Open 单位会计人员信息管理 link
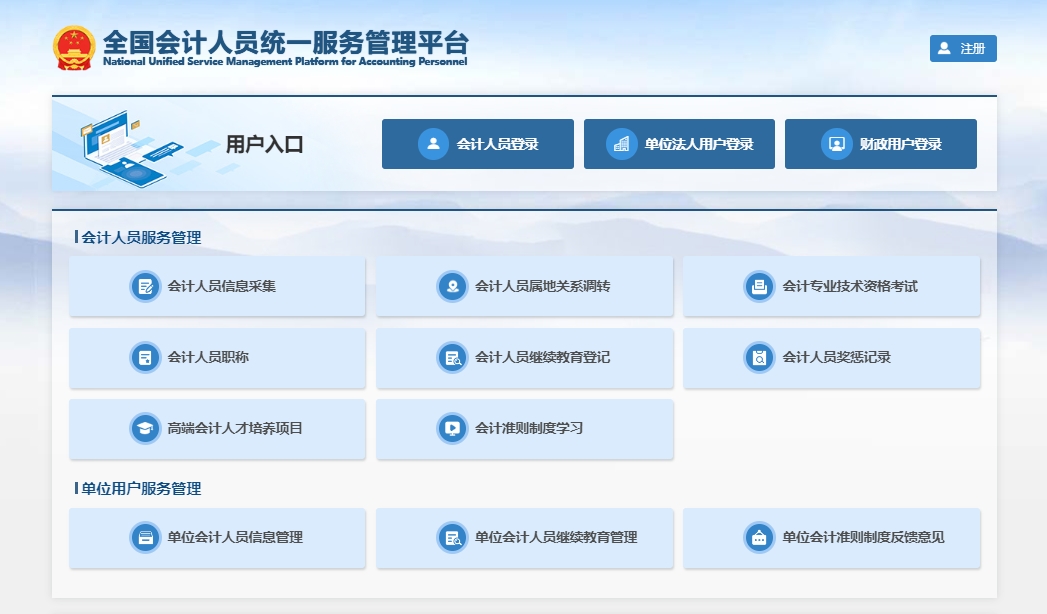The height and width of the screenshot is (614, 1047). (x=234, y=538)
